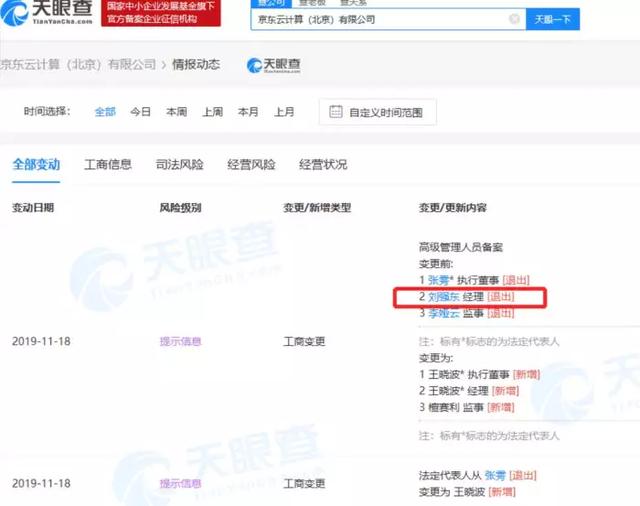640x506 pixels.
Task: Click the first row date 2019-11-18
Action: 41,341
